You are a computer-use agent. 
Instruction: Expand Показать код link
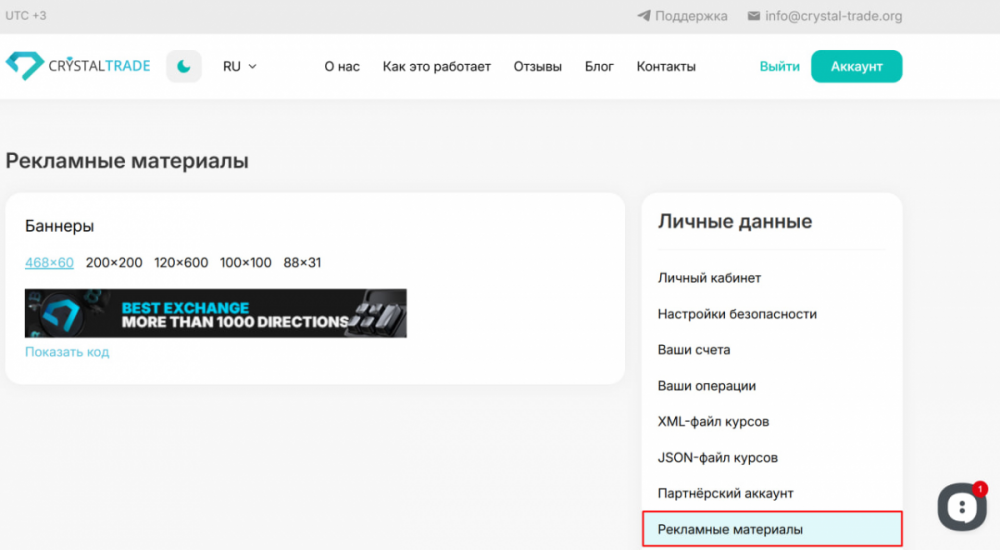67,352
